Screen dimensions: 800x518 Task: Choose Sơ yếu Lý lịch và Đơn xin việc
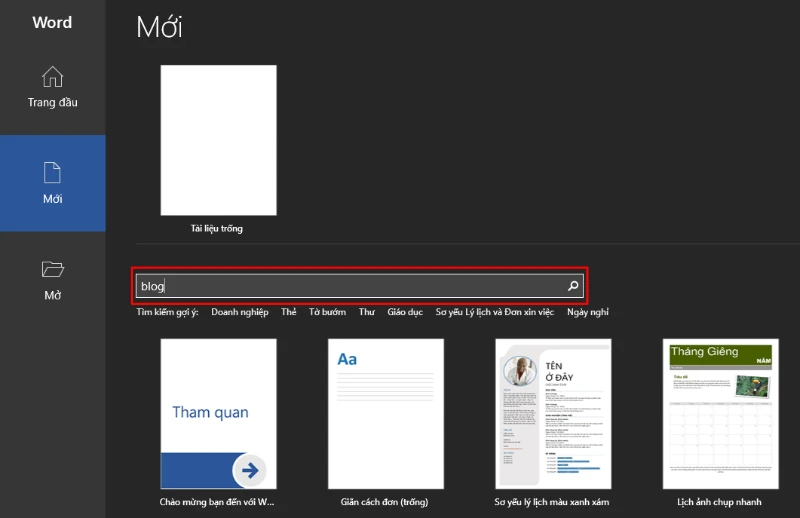[494, 312]
